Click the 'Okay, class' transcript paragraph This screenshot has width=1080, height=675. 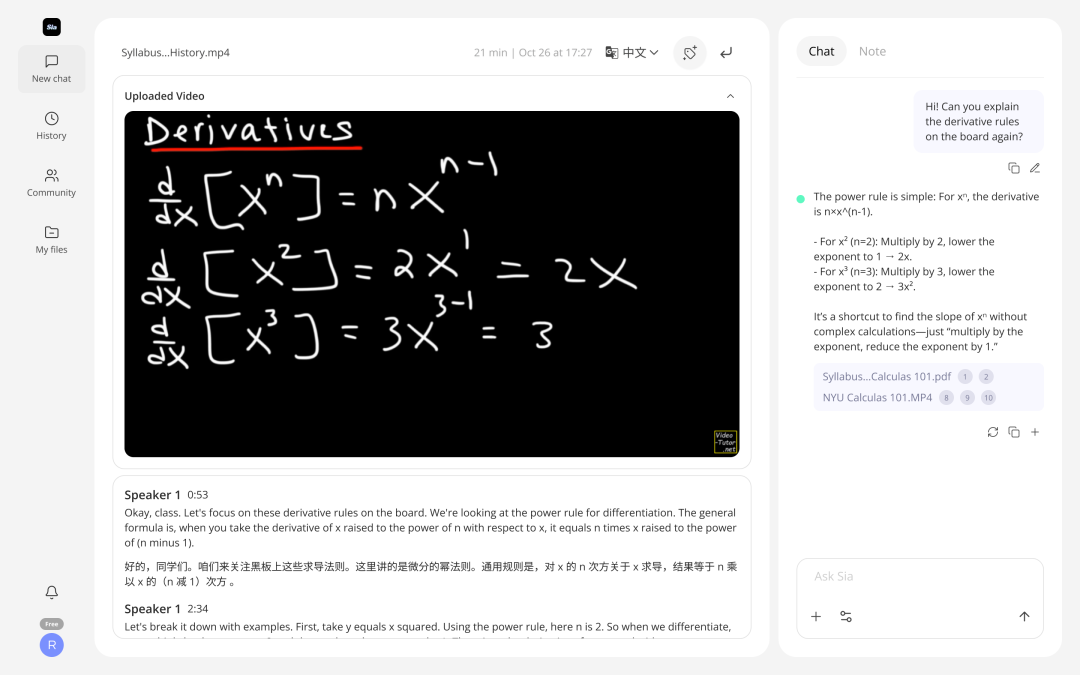(x=430, y=528)
